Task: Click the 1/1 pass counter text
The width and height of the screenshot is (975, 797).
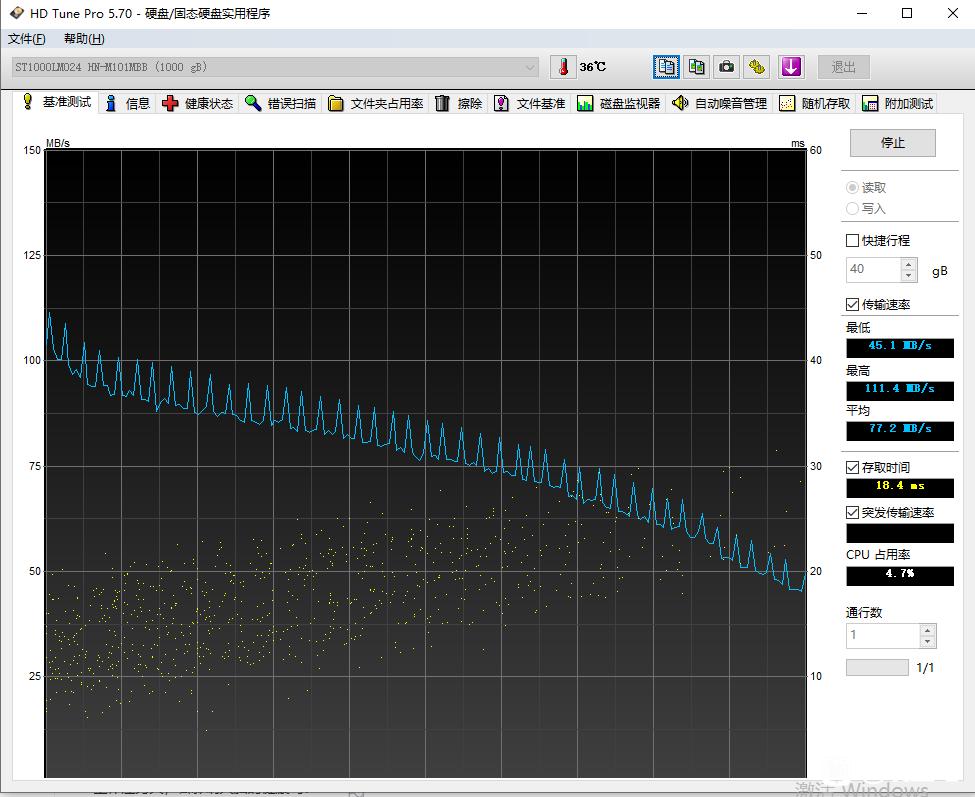Action: [x=925, y=668]
